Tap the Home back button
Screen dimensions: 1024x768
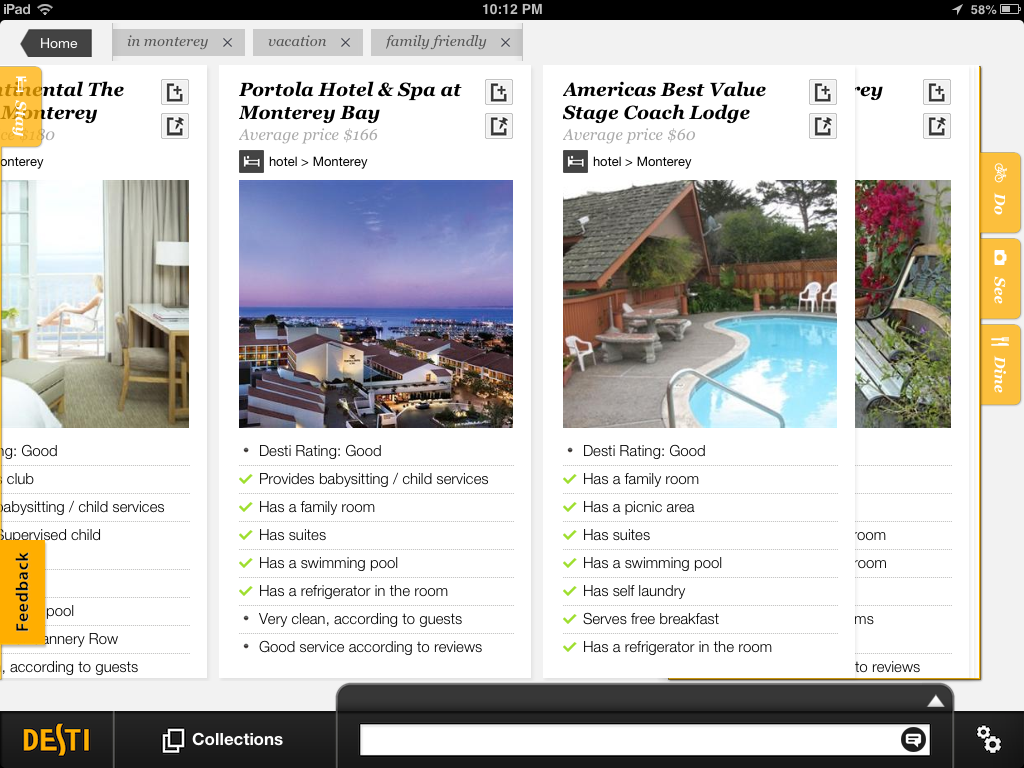click(x=57, y=43)
